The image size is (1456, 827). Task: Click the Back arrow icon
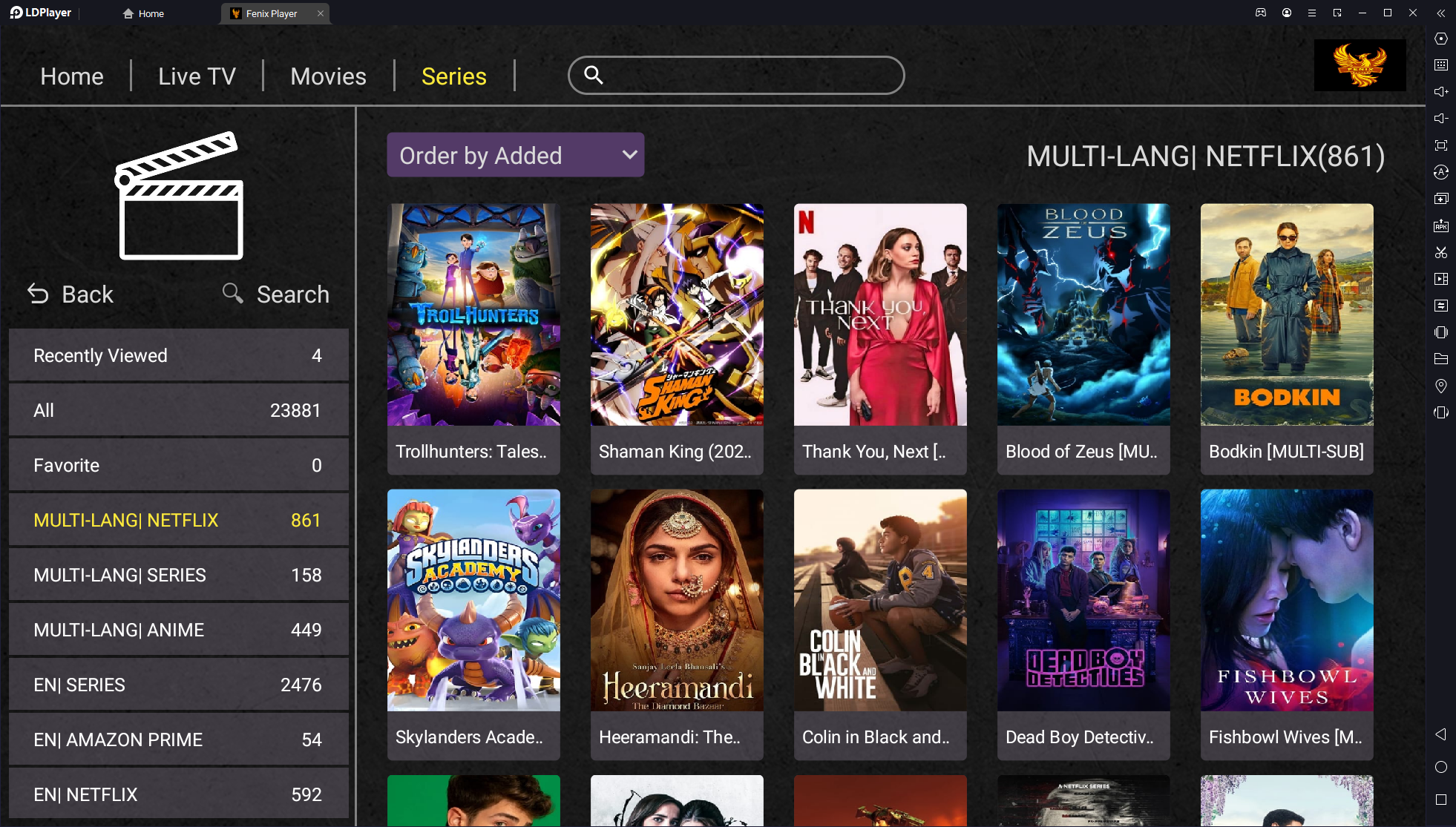pyautogui.click(x=38, y=293)
